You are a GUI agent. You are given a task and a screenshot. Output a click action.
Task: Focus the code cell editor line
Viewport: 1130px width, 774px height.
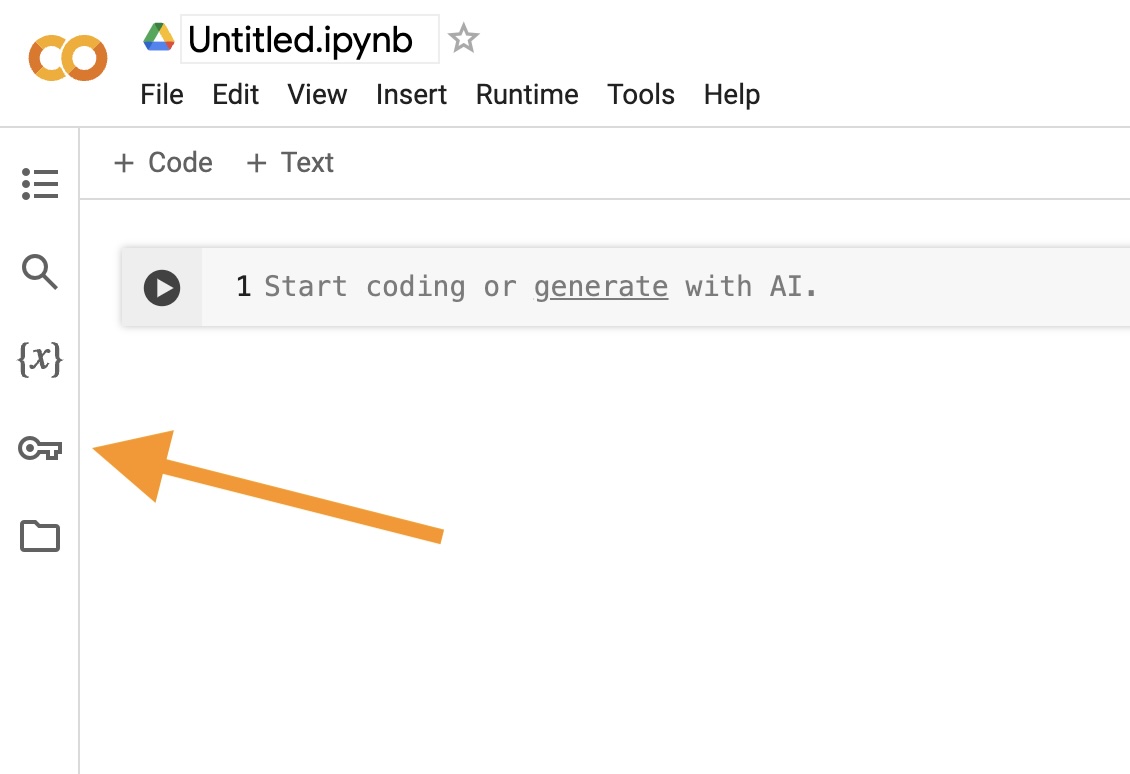coord(666,287)
